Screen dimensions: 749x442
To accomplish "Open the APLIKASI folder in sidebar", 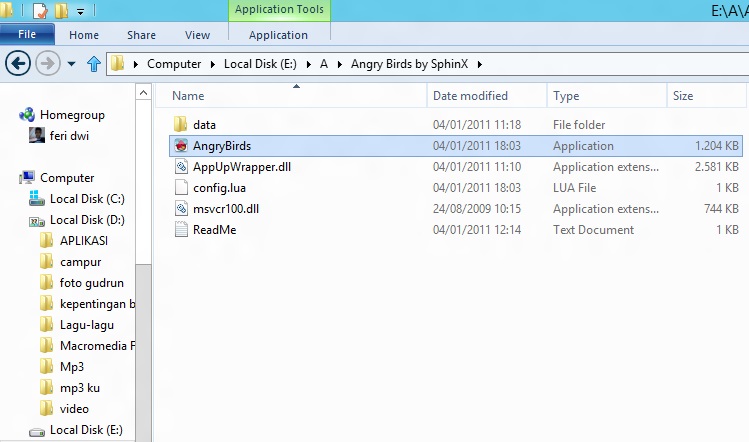I will [x=84, y=241].
